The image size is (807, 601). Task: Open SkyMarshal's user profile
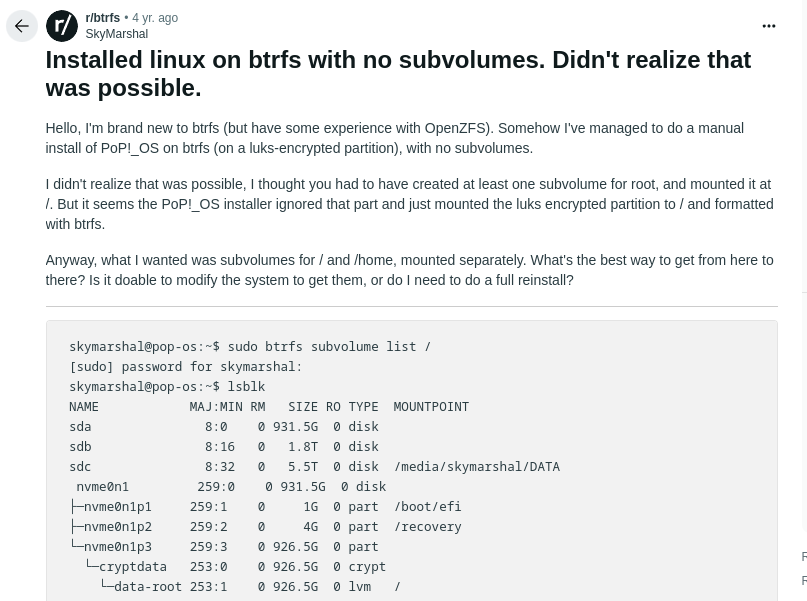pos(117,33)
